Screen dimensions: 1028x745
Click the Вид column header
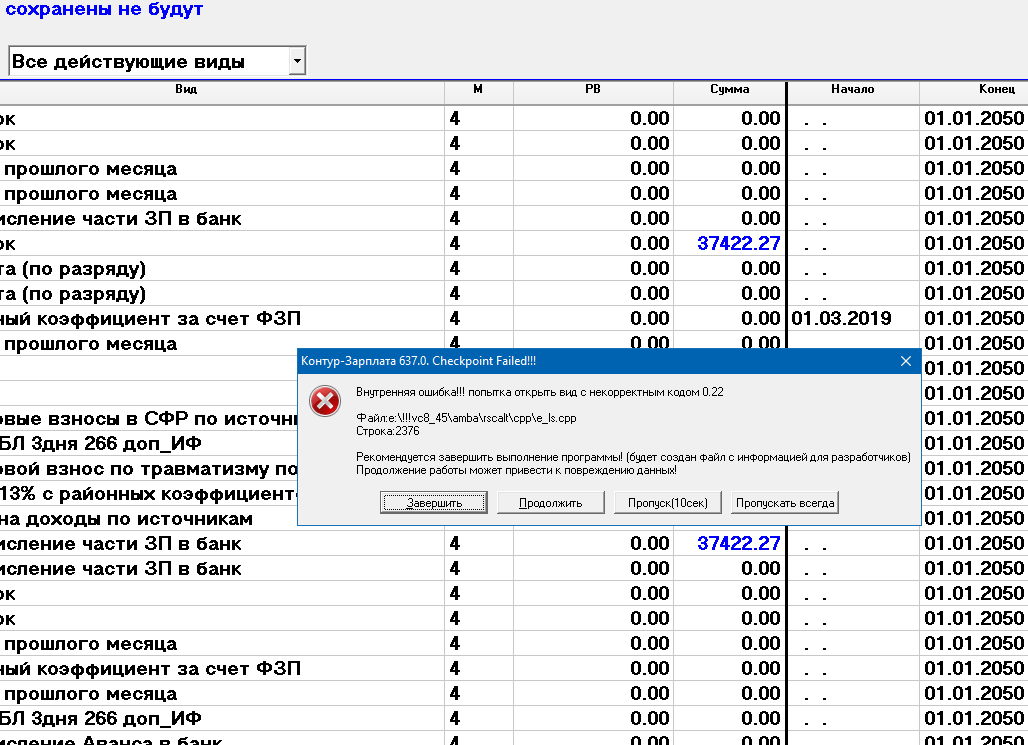point(185,90)
